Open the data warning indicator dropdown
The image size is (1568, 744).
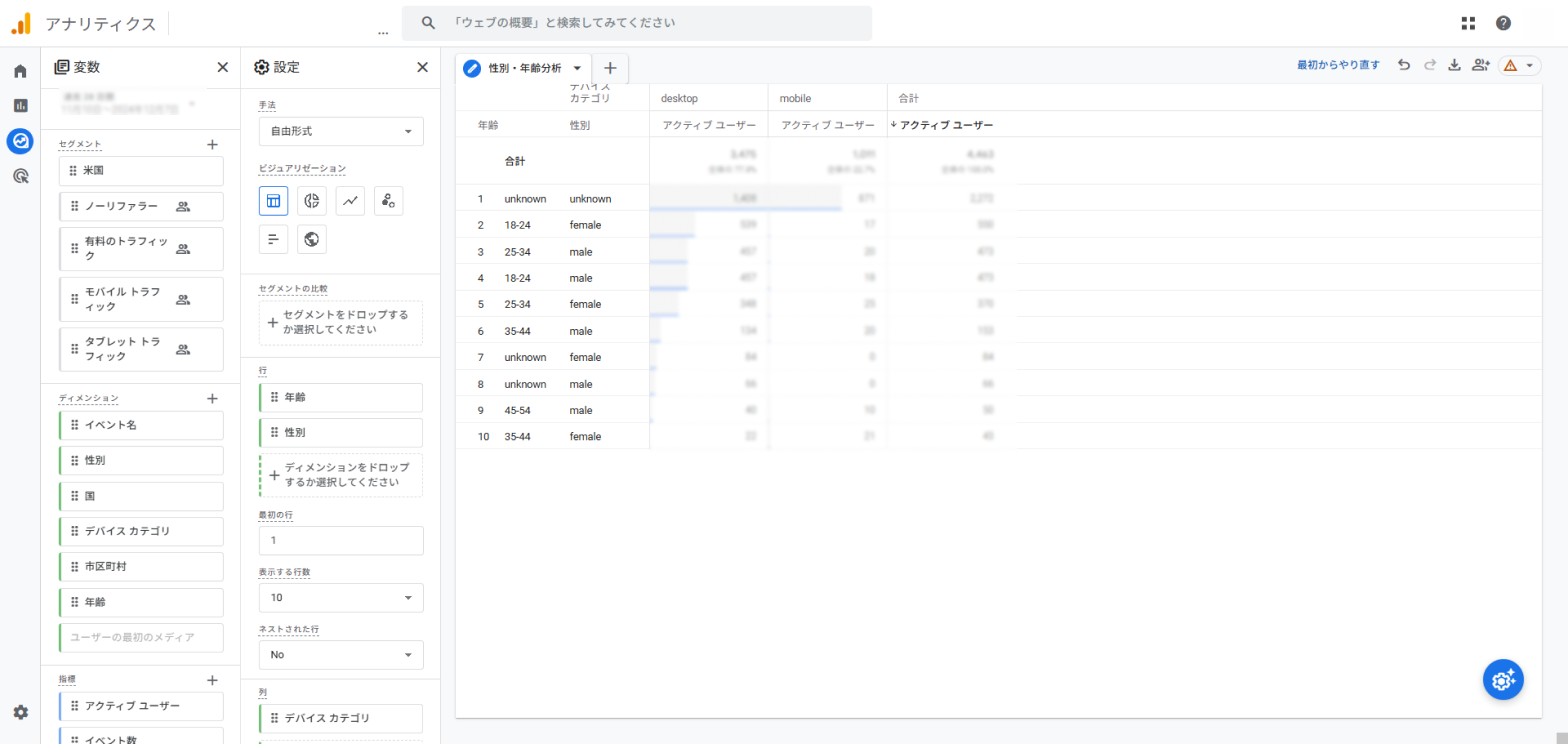[x=1519, y=65]
